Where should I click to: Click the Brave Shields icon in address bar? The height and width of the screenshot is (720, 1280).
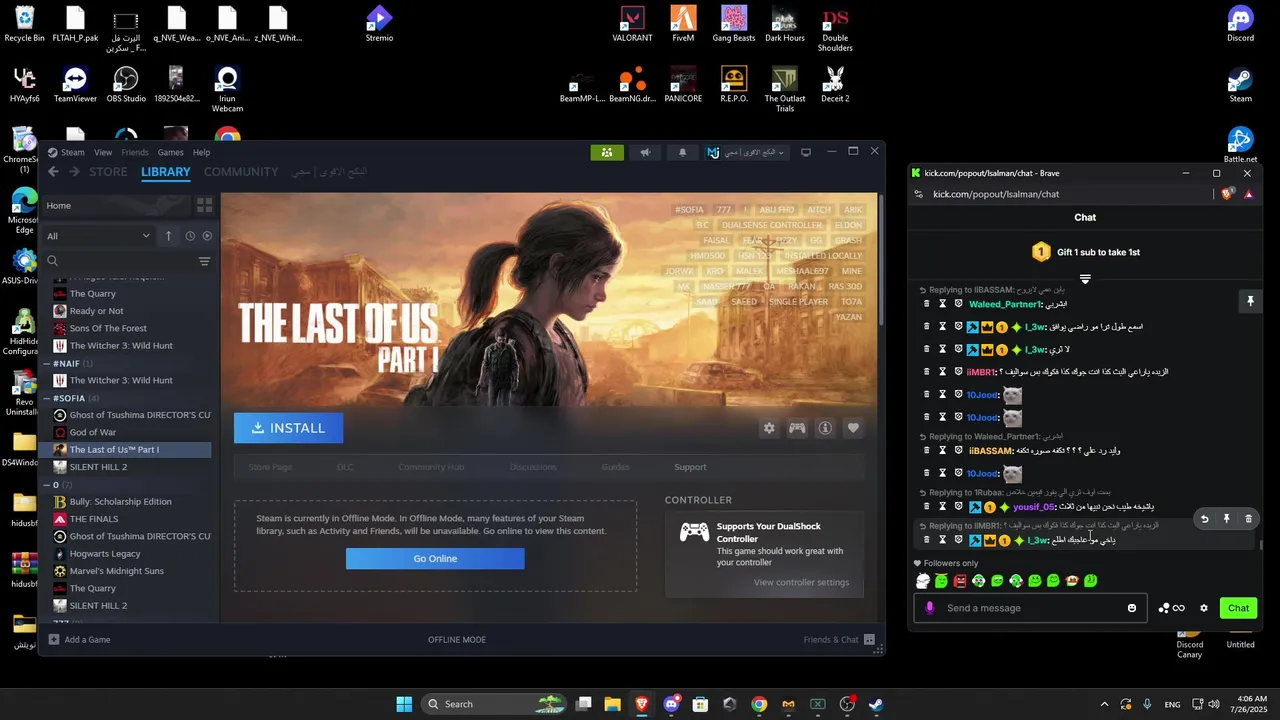1227,194
